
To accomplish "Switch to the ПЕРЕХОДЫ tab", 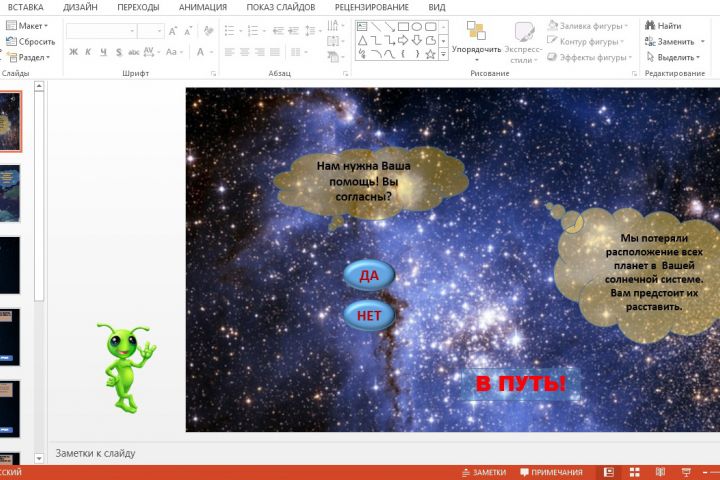I will pos(138,7).
